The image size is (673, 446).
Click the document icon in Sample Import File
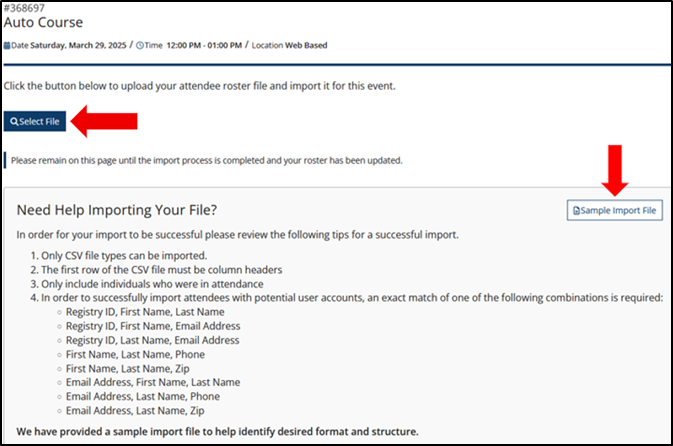pos(576,210)
